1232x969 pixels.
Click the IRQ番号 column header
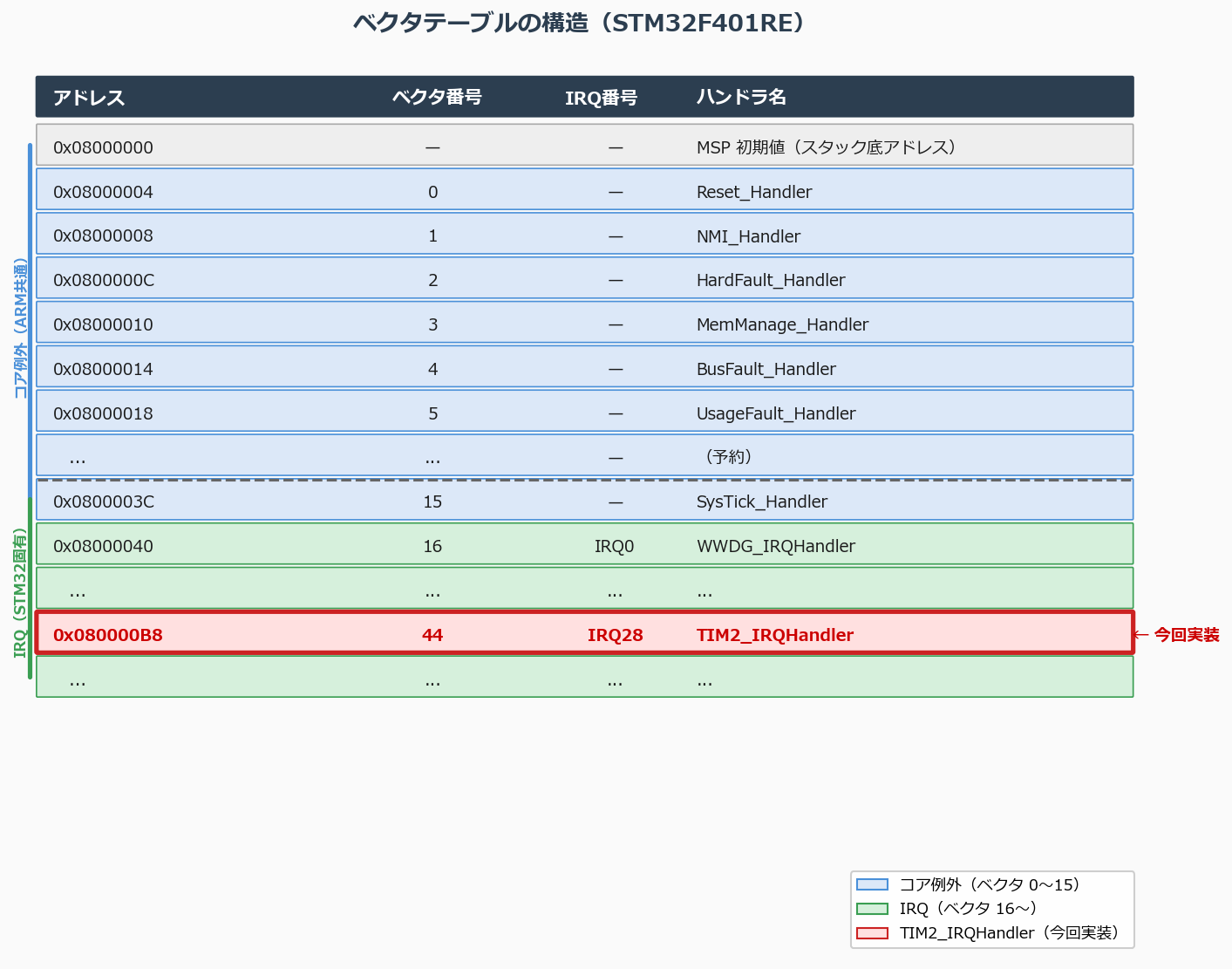(602, 97)
